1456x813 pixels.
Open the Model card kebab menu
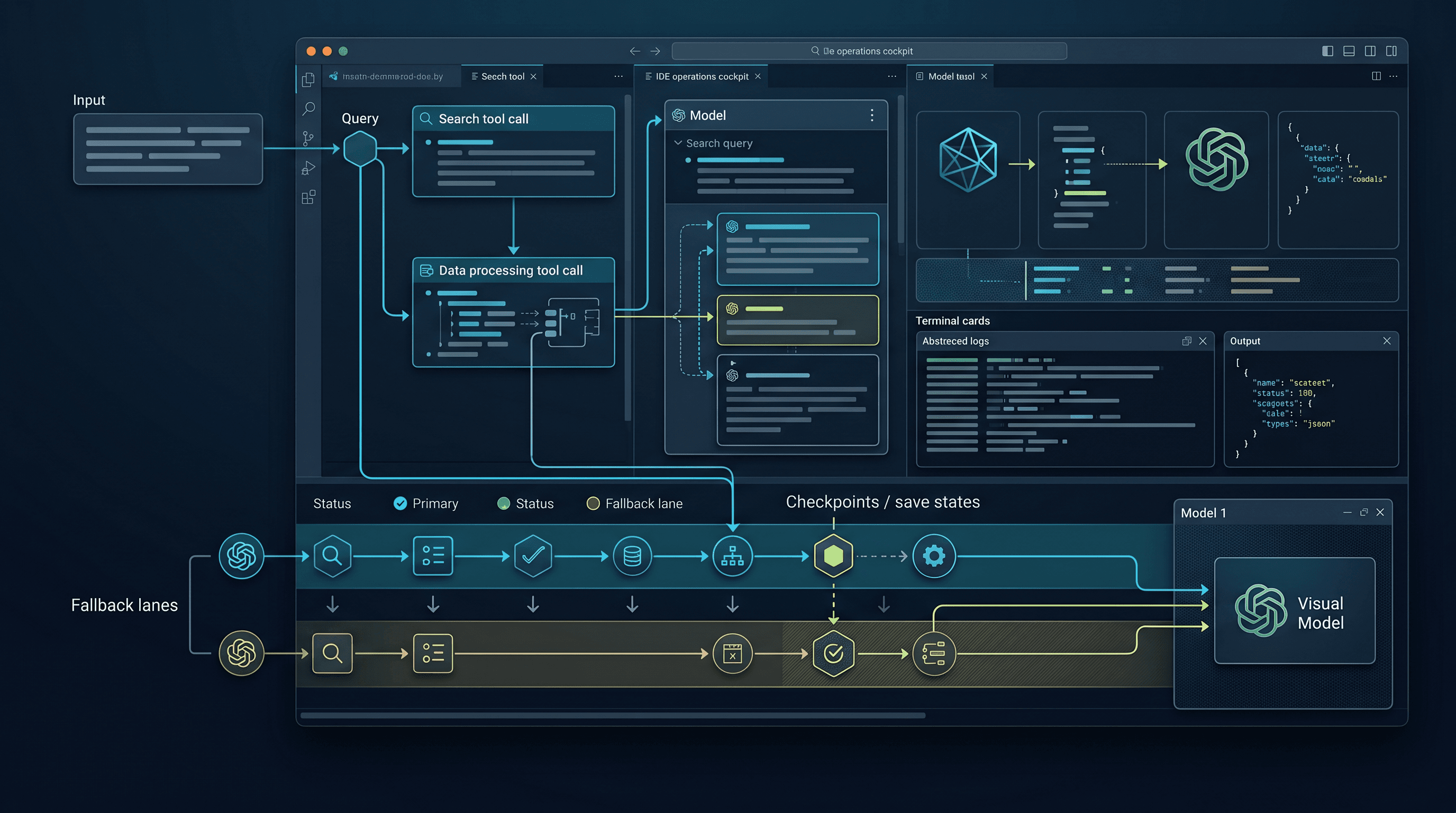pyautogui.click(x=872, y=115)
